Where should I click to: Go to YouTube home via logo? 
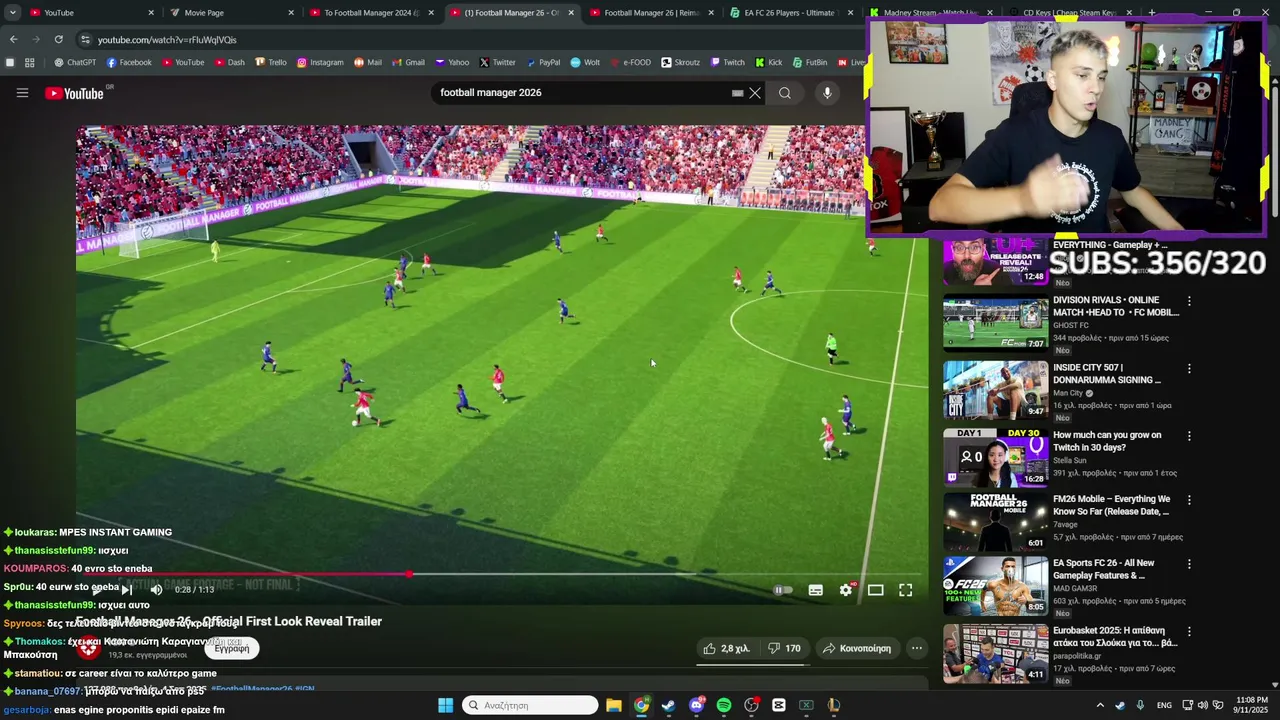coord(74,93)
